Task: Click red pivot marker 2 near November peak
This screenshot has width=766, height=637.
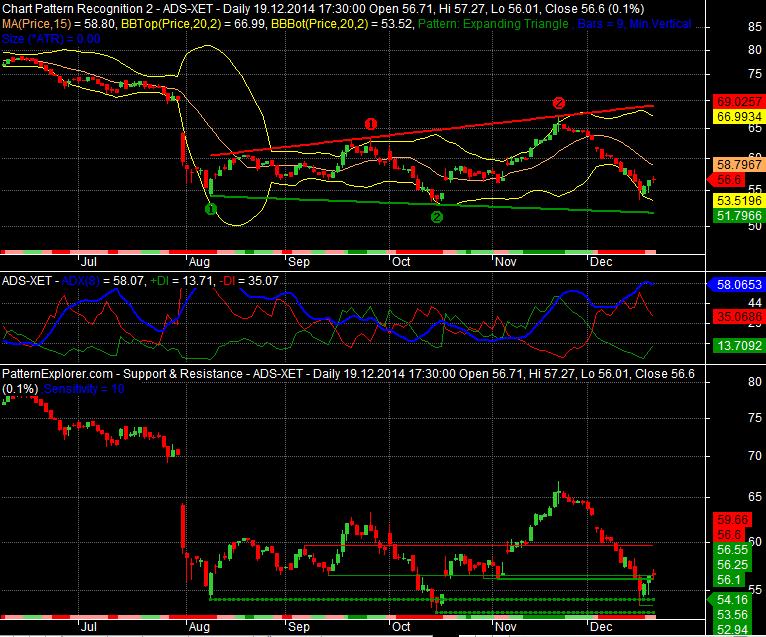Action: click(559, 103)
